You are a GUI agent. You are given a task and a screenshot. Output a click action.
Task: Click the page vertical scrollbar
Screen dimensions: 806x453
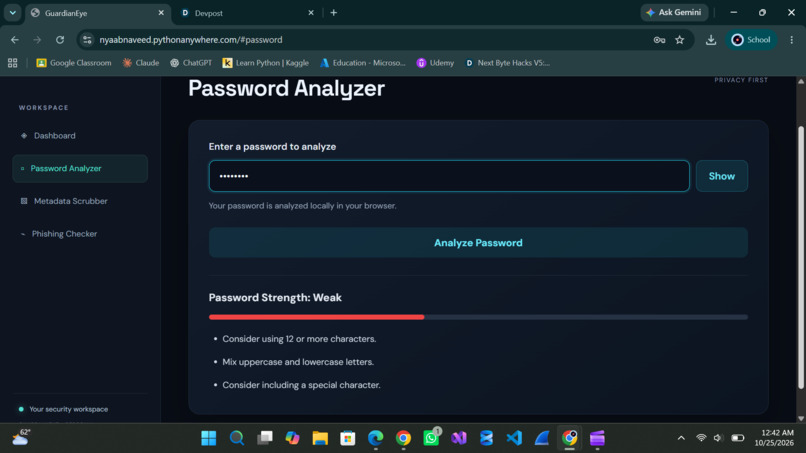(x=800, y=257)
